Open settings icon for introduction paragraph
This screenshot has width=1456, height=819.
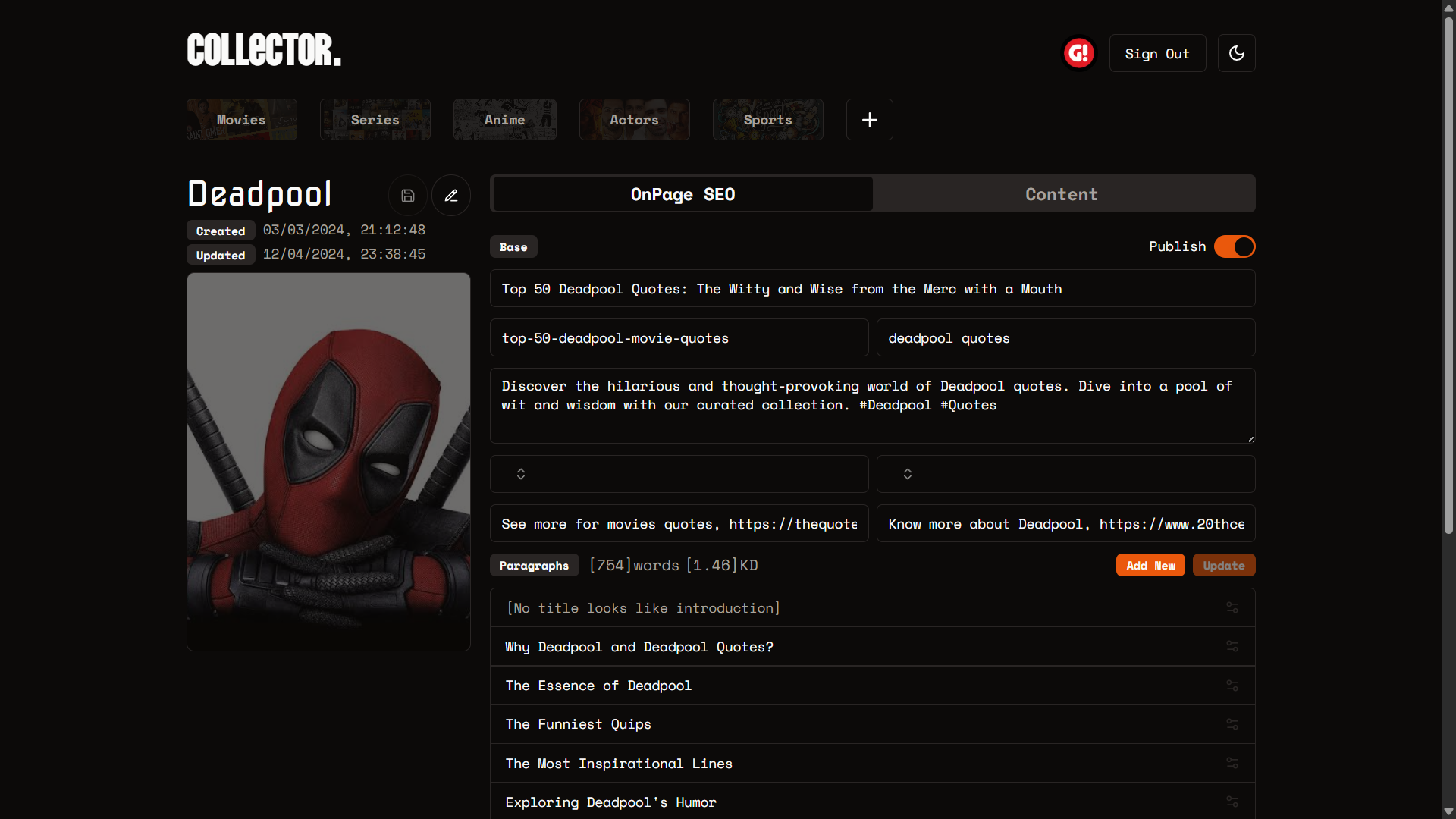1232,608
